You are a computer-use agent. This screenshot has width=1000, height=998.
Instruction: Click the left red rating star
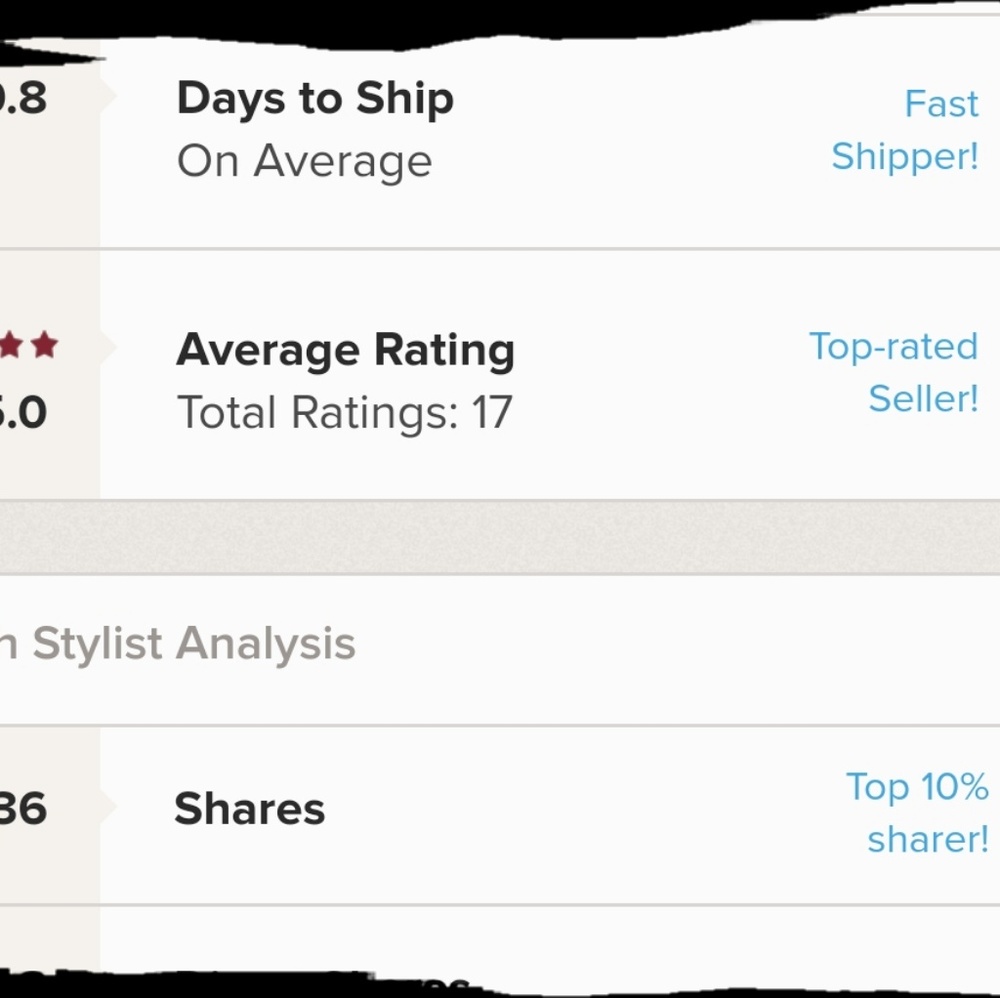coord(11,347)
